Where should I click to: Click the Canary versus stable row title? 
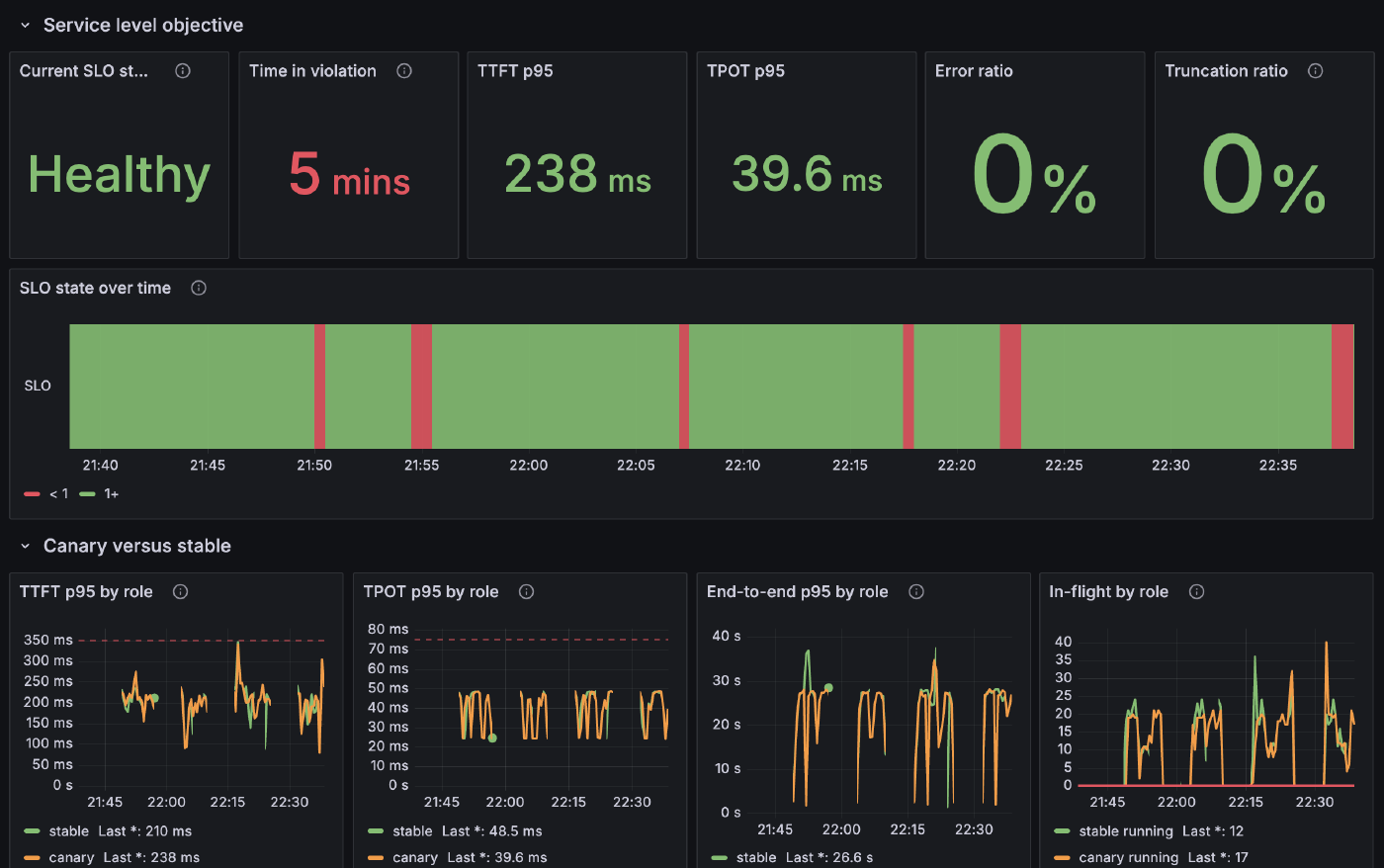137,546
